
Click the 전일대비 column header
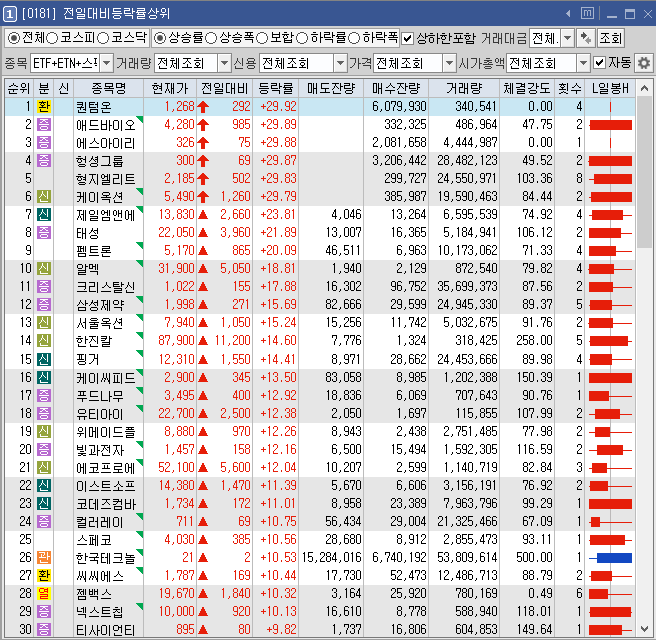click(x=224, y=88)
